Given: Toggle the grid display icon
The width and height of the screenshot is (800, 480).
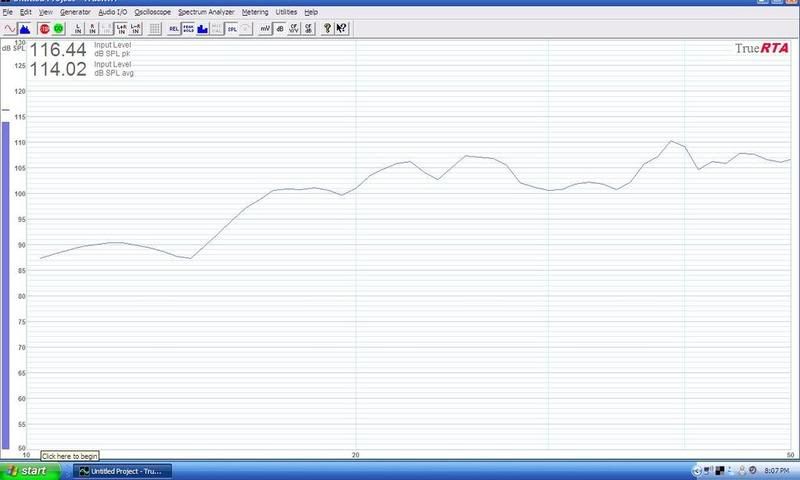Looking at the screenshot, I should pyautogui.click(x=154, y=29).
